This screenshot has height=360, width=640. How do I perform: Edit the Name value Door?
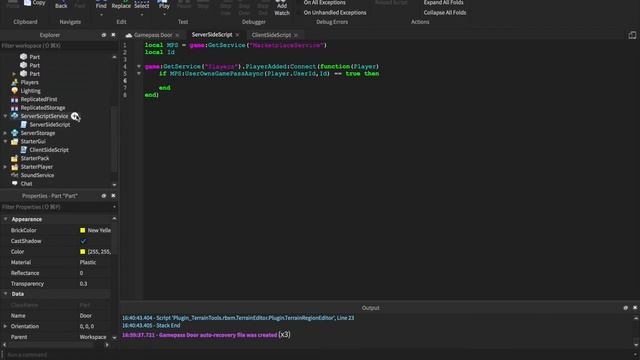tap(86, 316)
